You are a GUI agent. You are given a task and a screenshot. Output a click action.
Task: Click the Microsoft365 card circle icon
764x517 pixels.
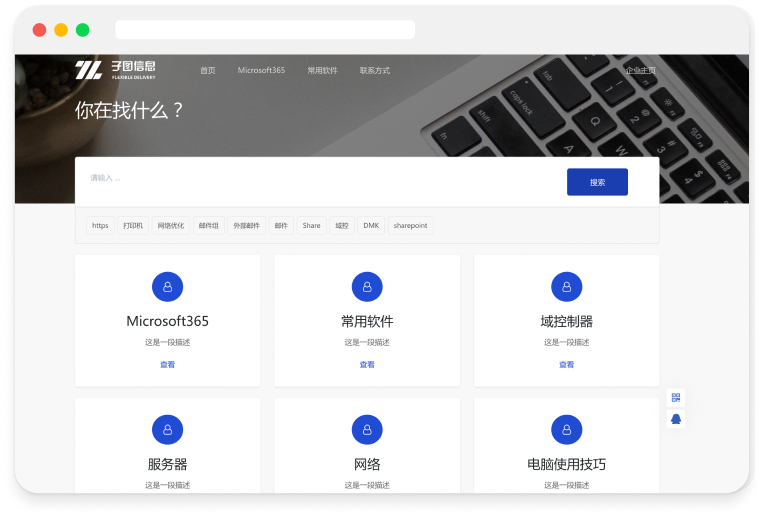(x=167, y=287)
